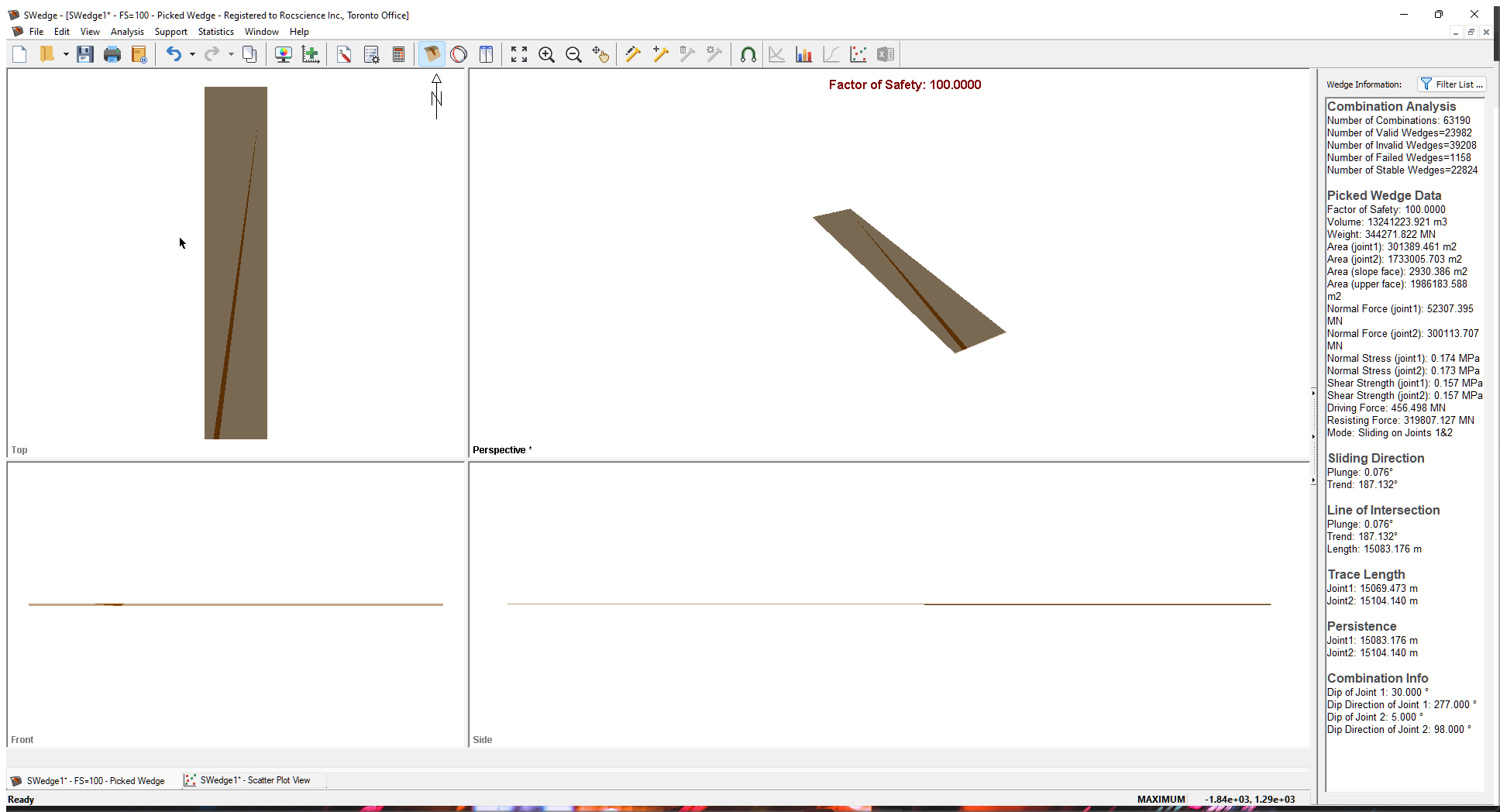
Task: Open the View menu
Action: tap(90, 32)
